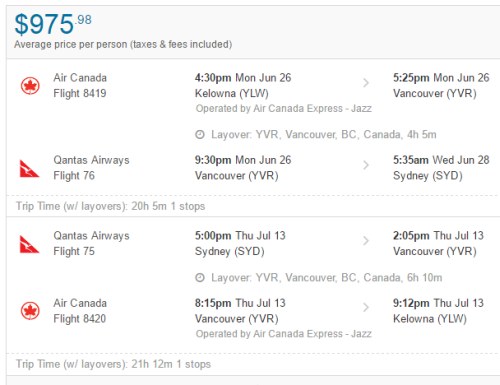Click 9:12pm Thu Jul 13 Kelowna arrival
Image resolution: width=500 pixels, height=385 pixels.
coord(438,311)
